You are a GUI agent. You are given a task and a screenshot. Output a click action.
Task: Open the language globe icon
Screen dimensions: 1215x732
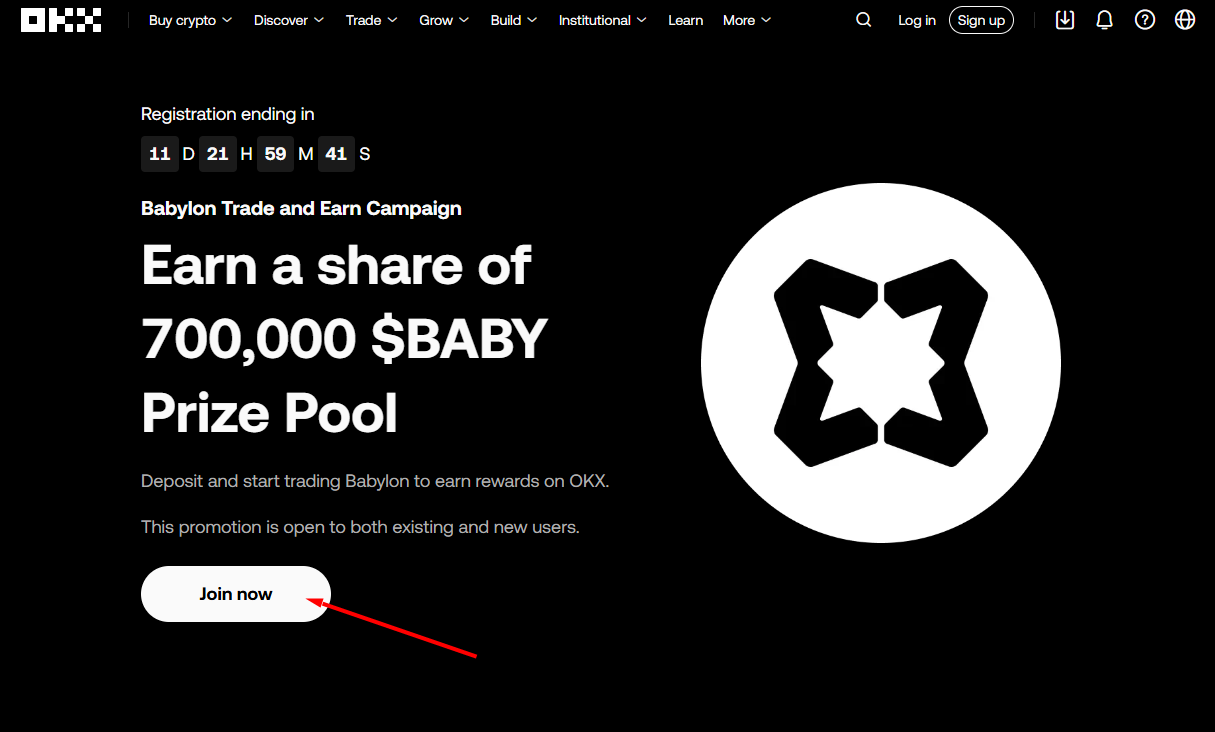click(1185, 20)
